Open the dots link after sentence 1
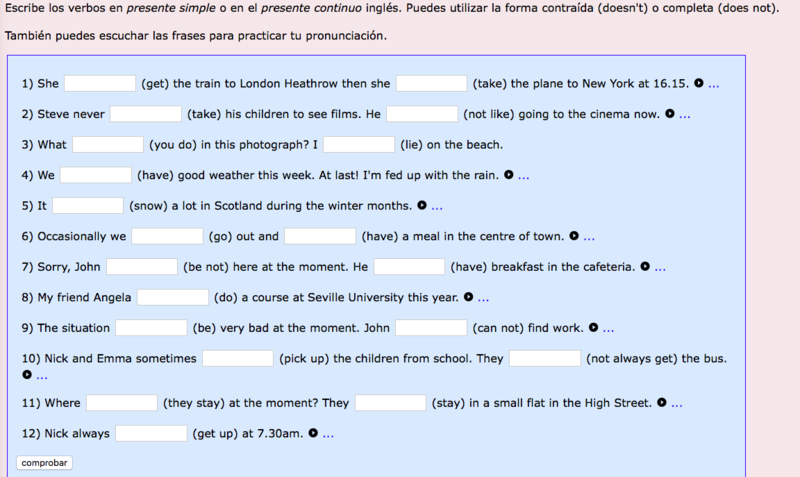The height and width of the screenshot is (477, 800). click(713, 85)
